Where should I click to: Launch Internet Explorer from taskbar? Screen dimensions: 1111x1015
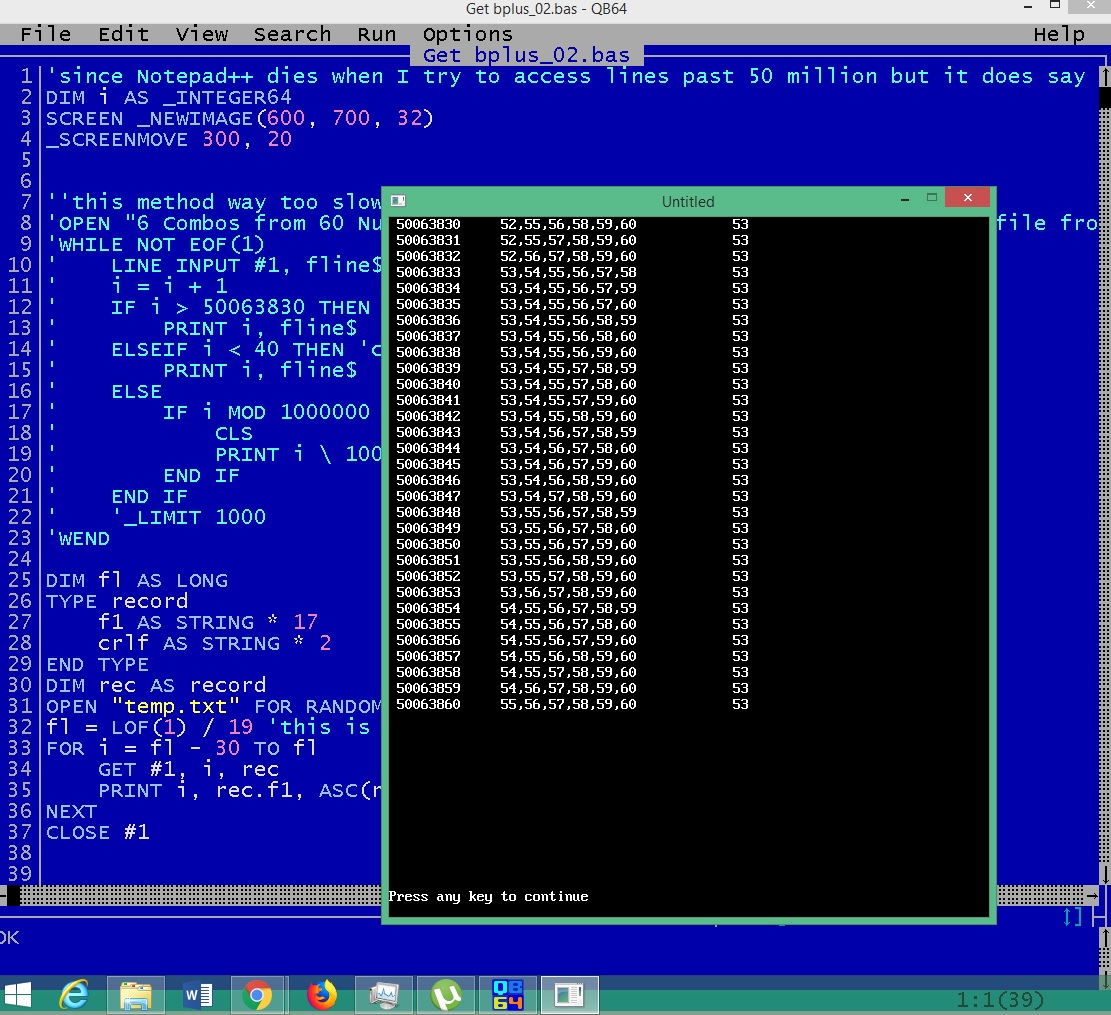pyautogui.click(x=74, y=995)
